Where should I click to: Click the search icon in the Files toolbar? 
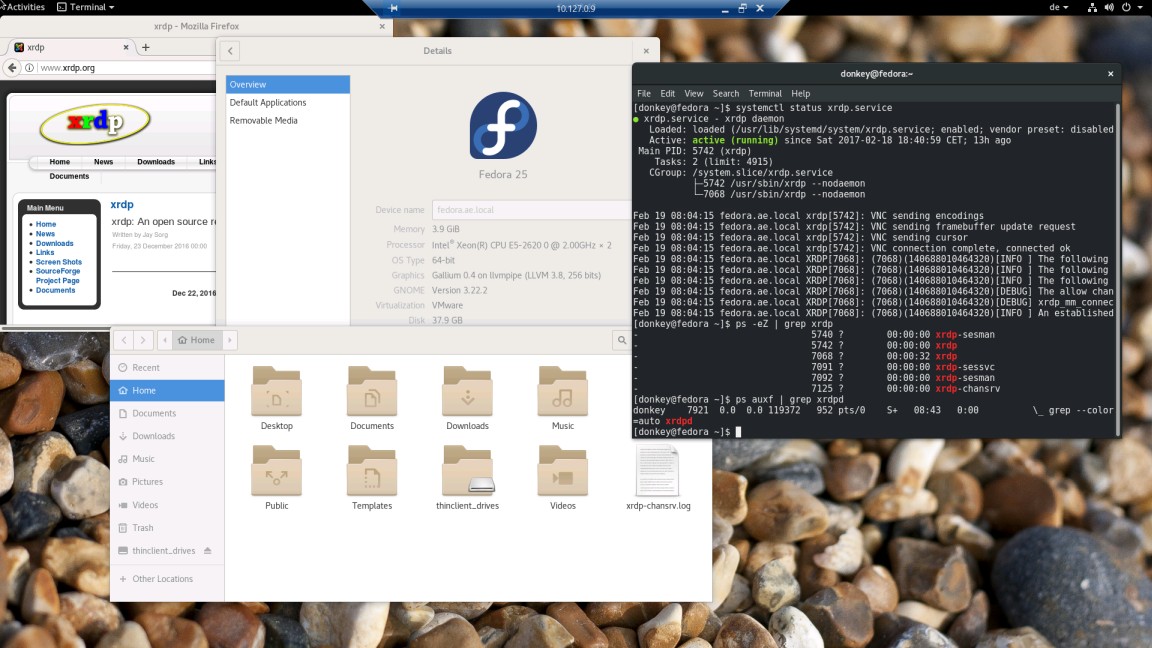click(622, 340)
